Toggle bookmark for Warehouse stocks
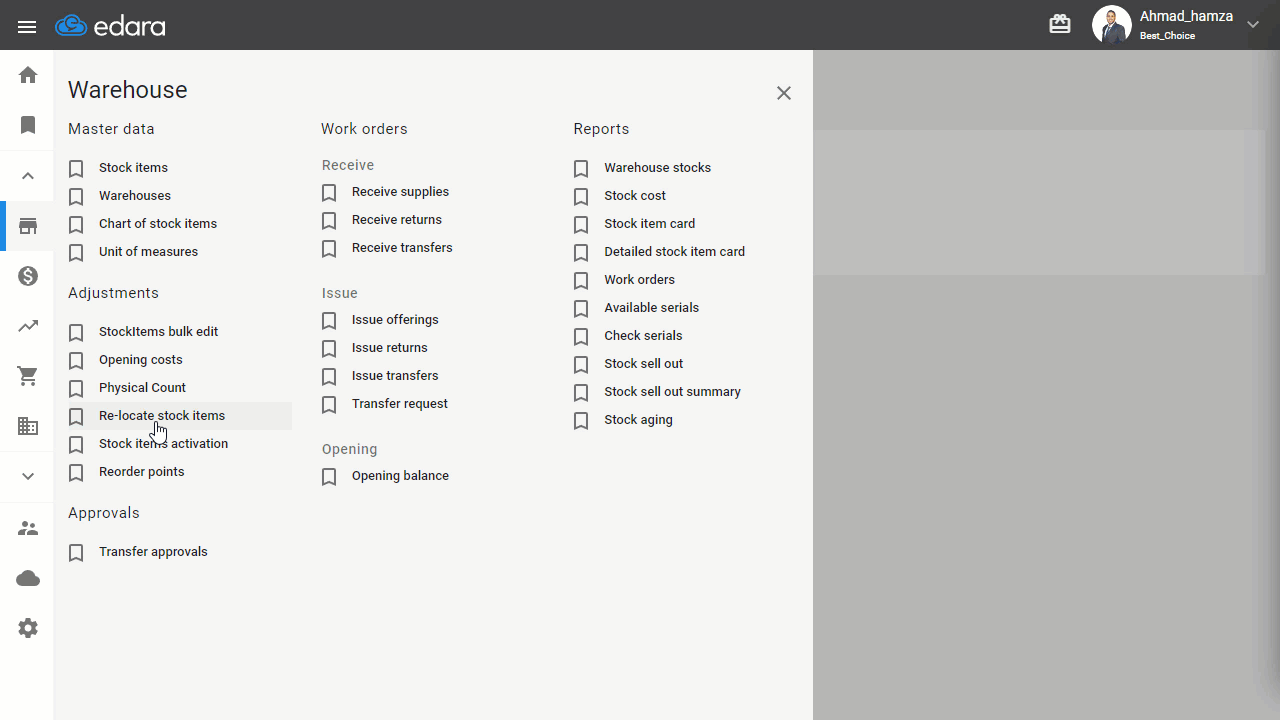This screenshot has height=720, width=1280. [x=581, y=169]
